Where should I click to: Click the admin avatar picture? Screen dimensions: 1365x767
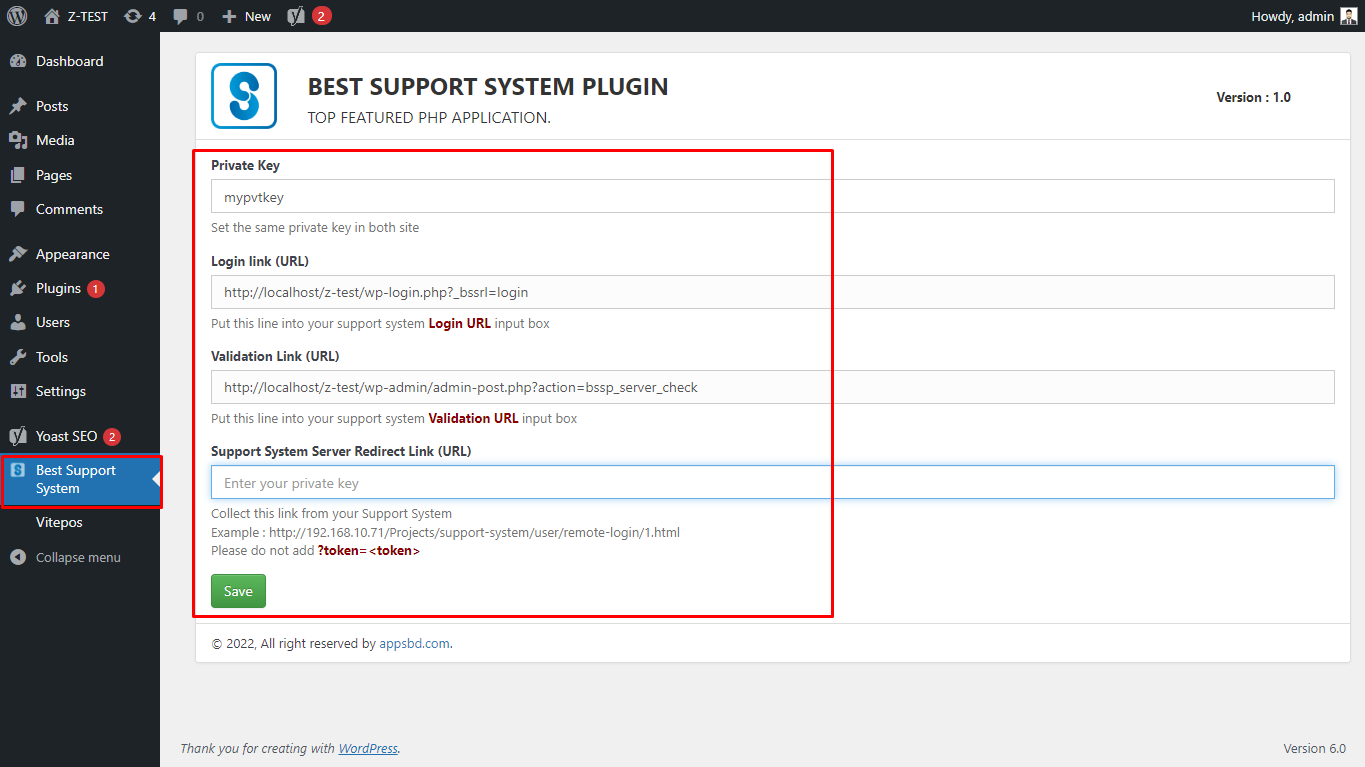tap(1349, 16)
